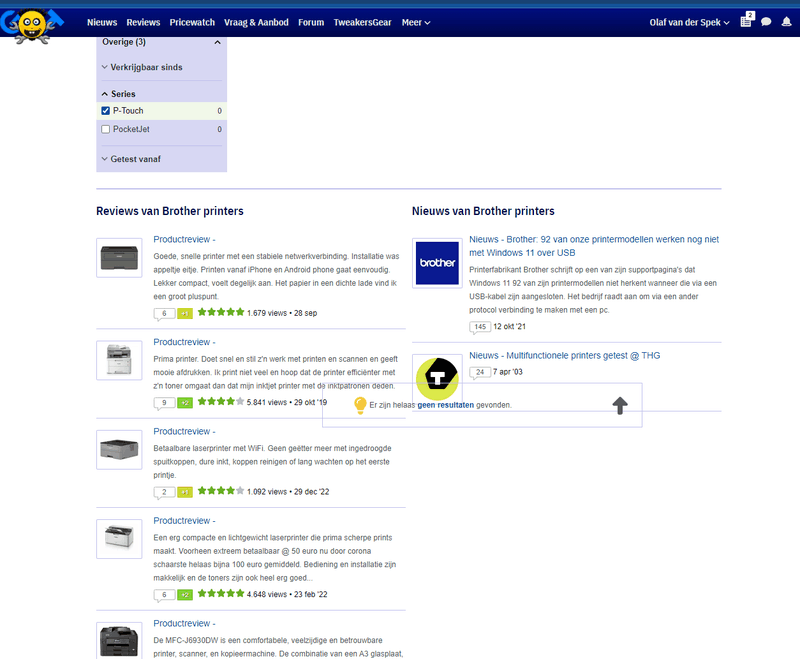Click the +2 score badge of the 23 feb '22 review

click(x=185, y=594)
